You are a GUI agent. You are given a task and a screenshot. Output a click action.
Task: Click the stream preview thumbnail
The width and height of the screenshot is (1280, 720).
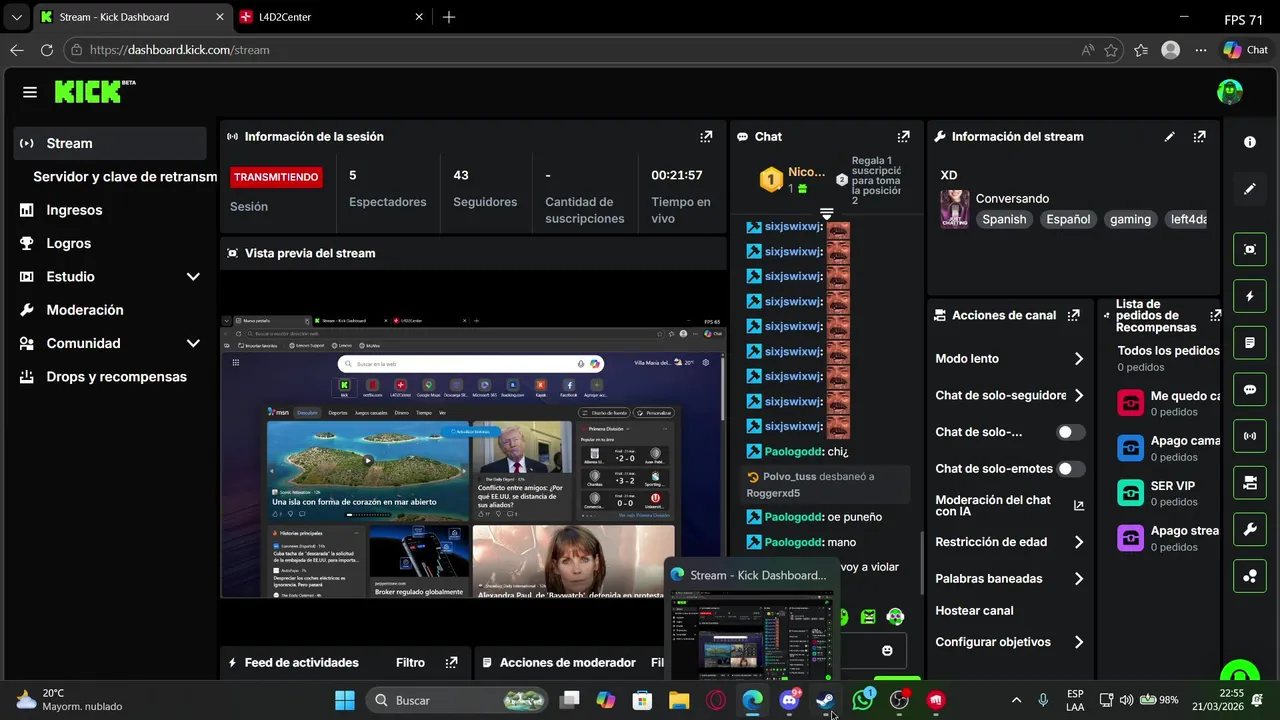point(473,457)
